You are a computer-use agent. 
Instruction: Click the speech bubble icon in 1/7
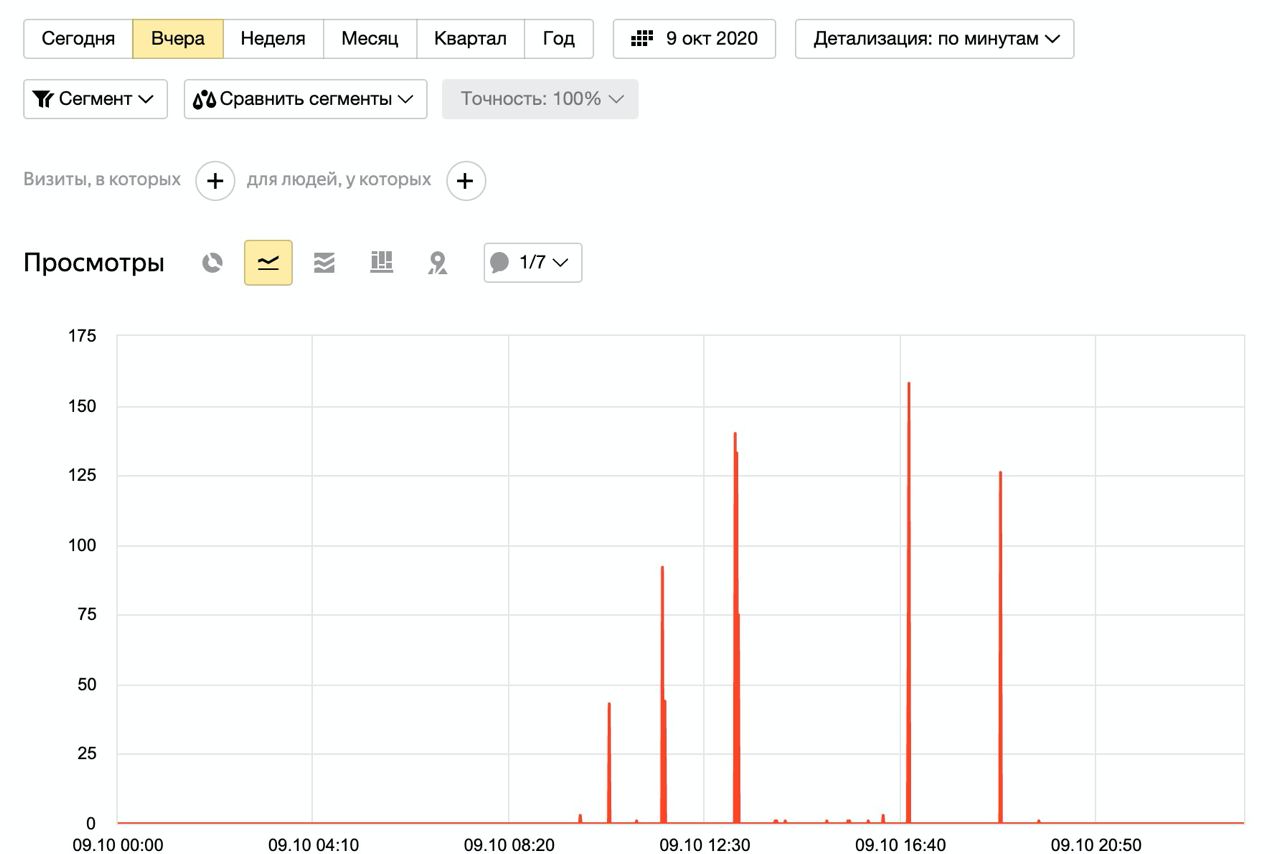coord(500,263)
